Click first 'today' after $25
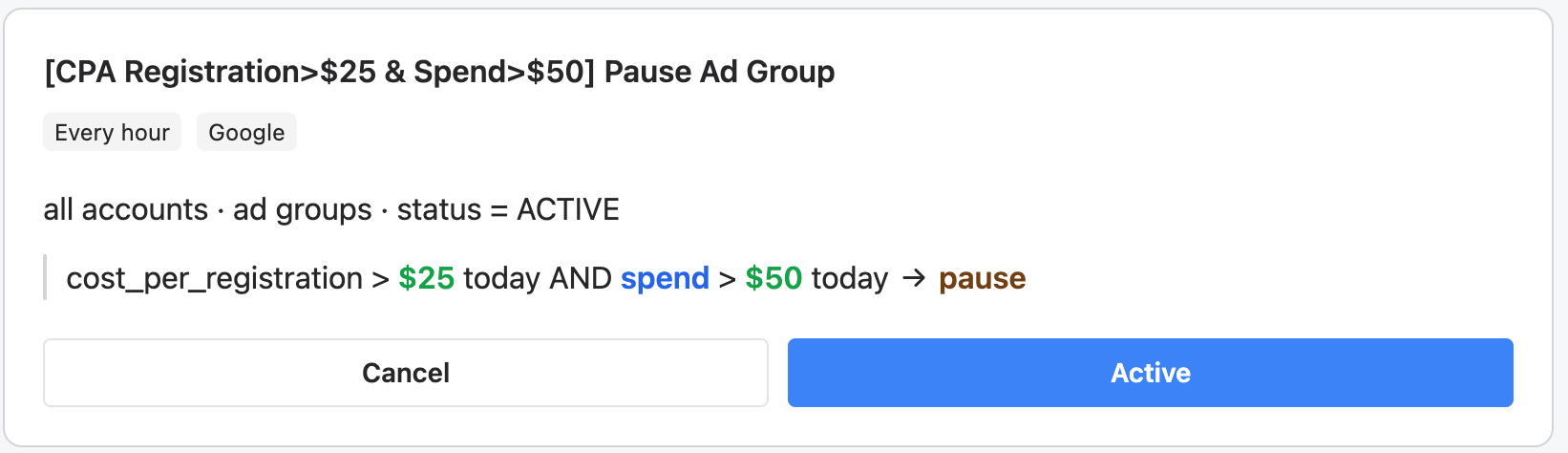 coord(502,278)
